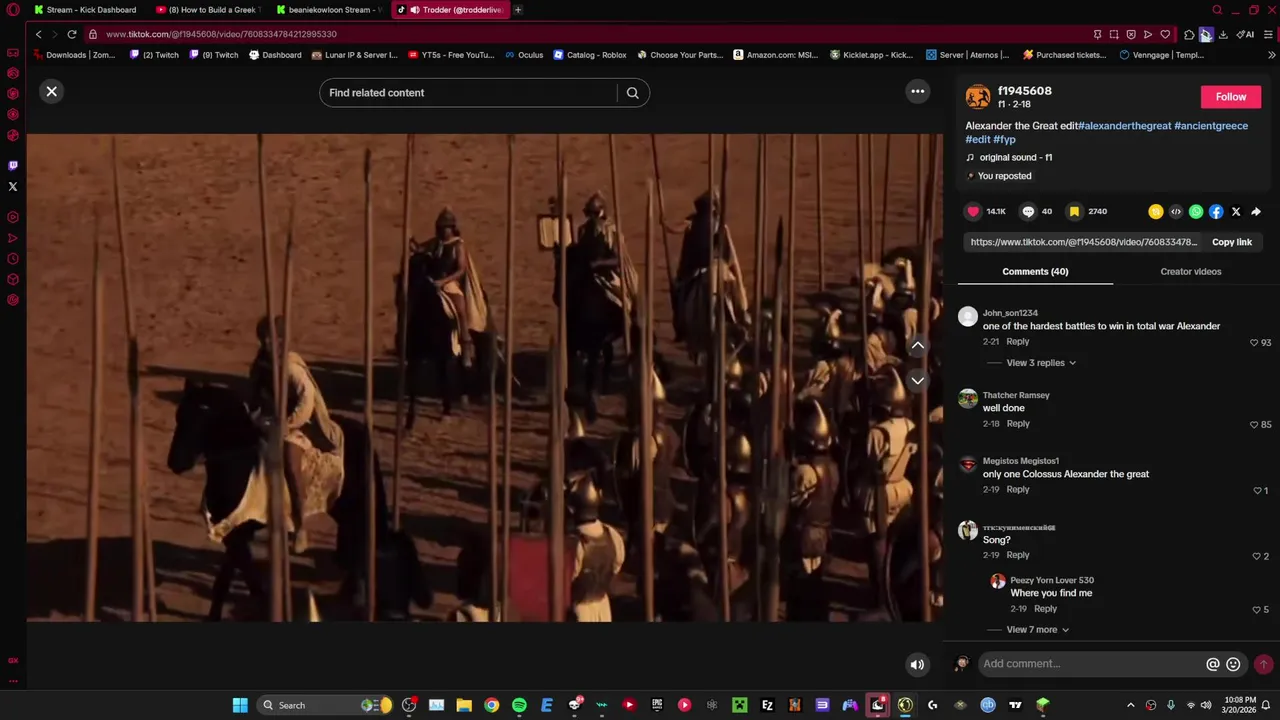Screen dimensions: 1280x720
Task: Add page to bookmarks heart icon
Action: tap(1165, 34)
